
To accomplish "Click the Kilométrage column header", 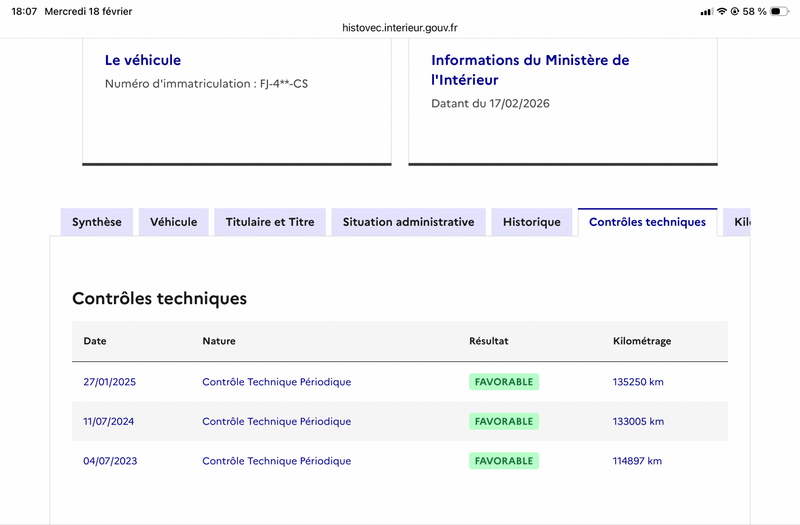I will point(642,341).
